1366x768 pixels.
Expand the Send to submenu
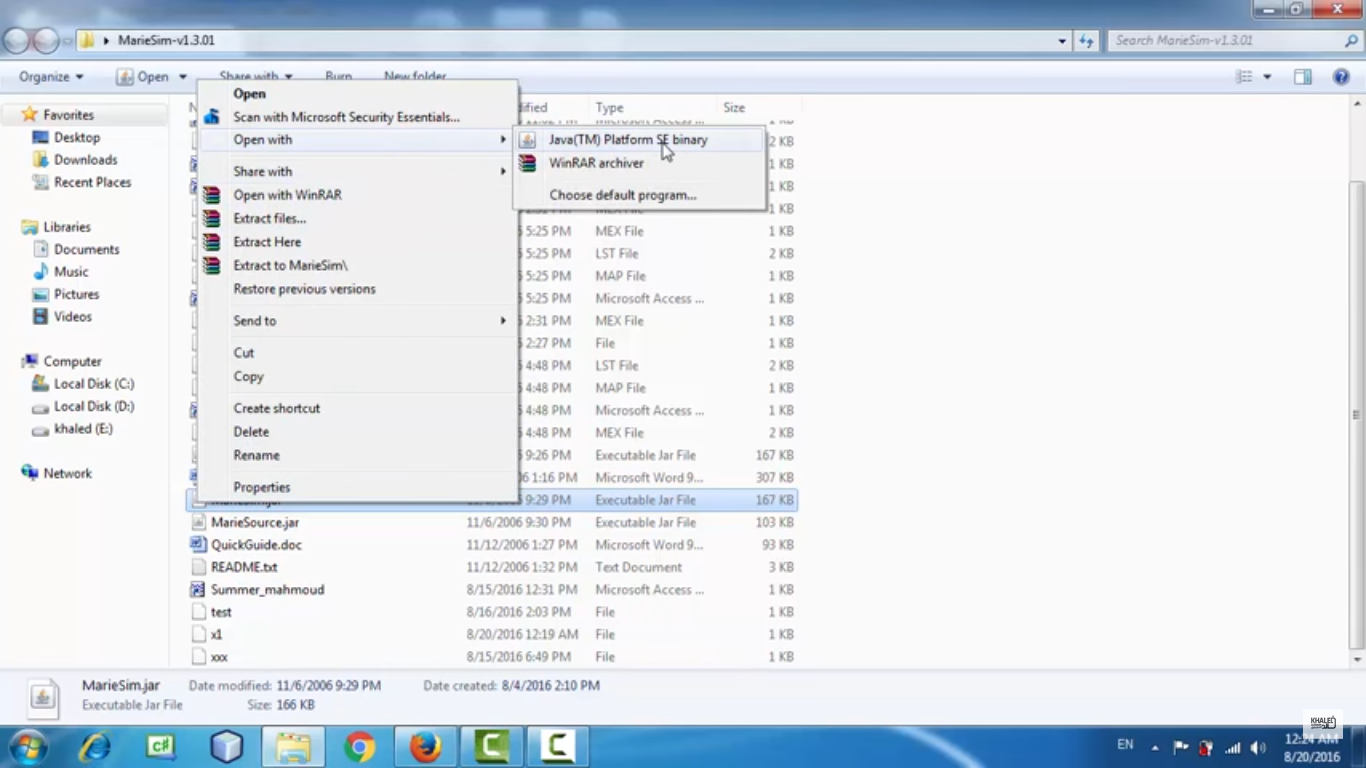[x=358, y=321]
